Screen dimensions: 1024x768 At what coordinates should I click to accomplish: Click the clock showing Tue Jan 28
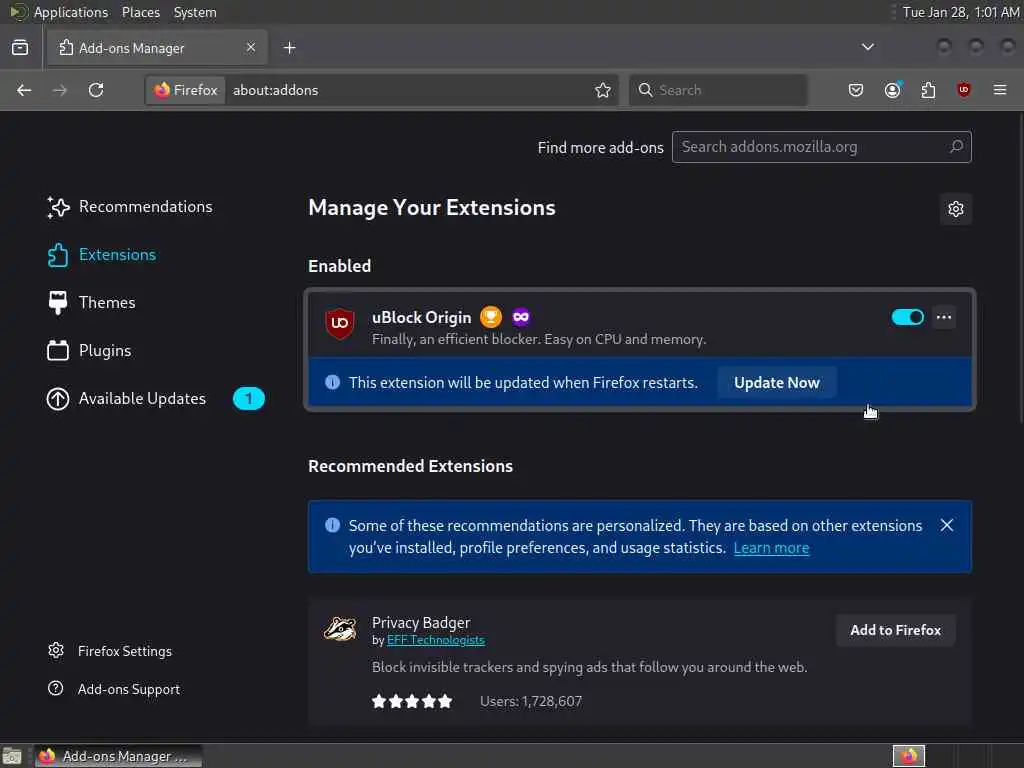click(x=960, y=12)
